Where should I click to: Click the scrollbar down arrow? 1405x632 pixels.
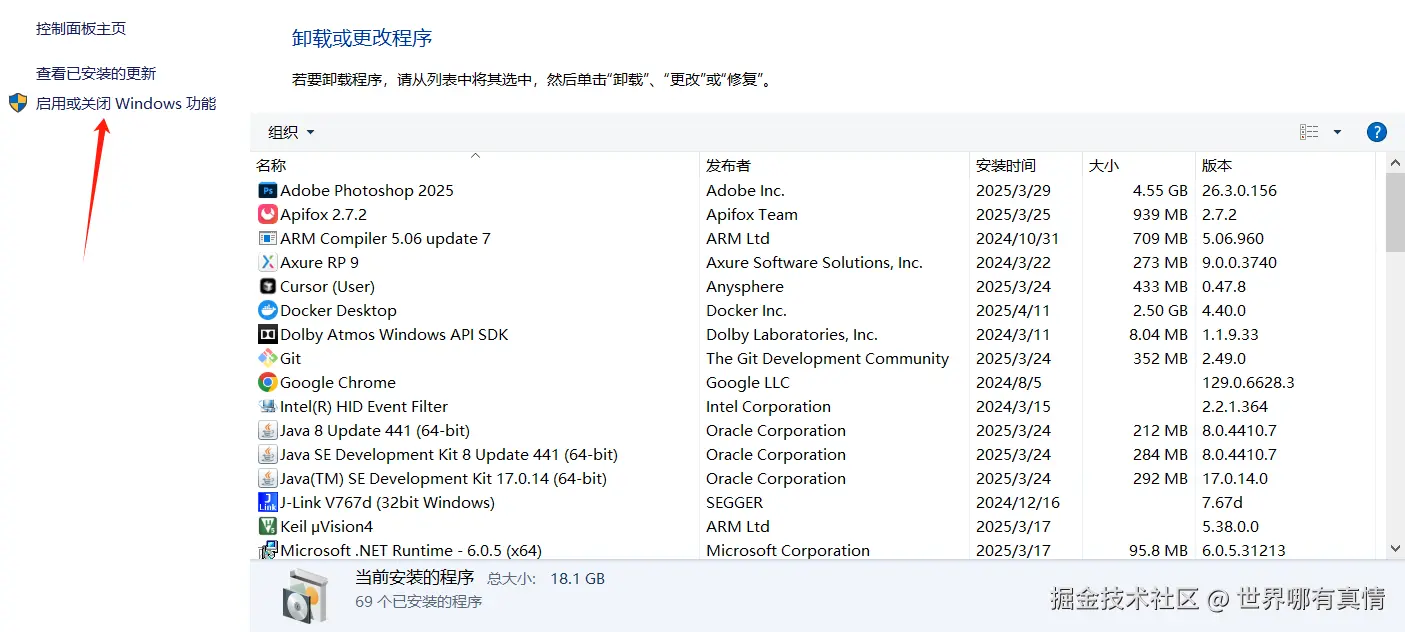tap(1395, 548)
